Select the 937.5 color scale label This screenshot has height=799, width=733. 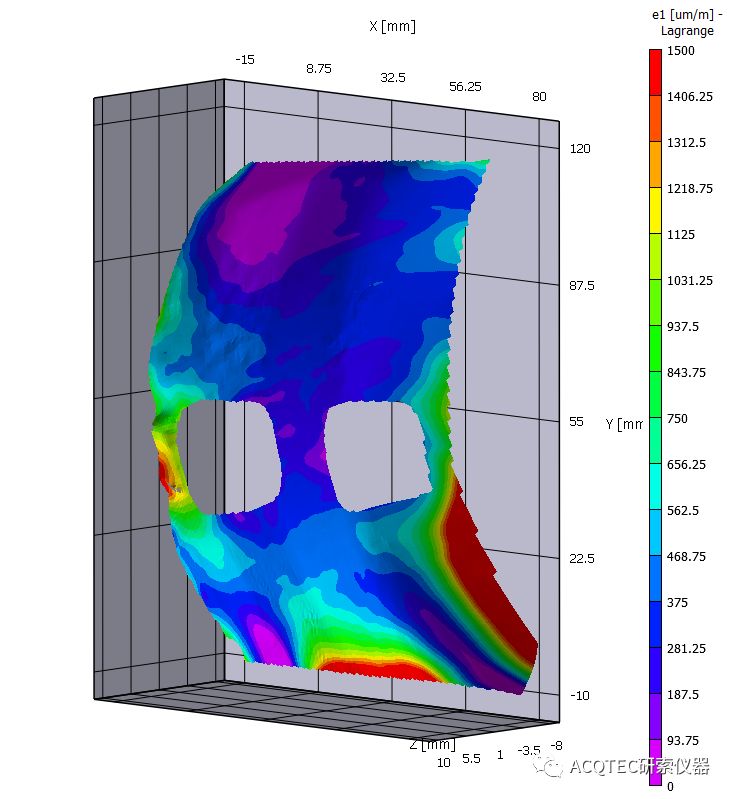[683, 327]
